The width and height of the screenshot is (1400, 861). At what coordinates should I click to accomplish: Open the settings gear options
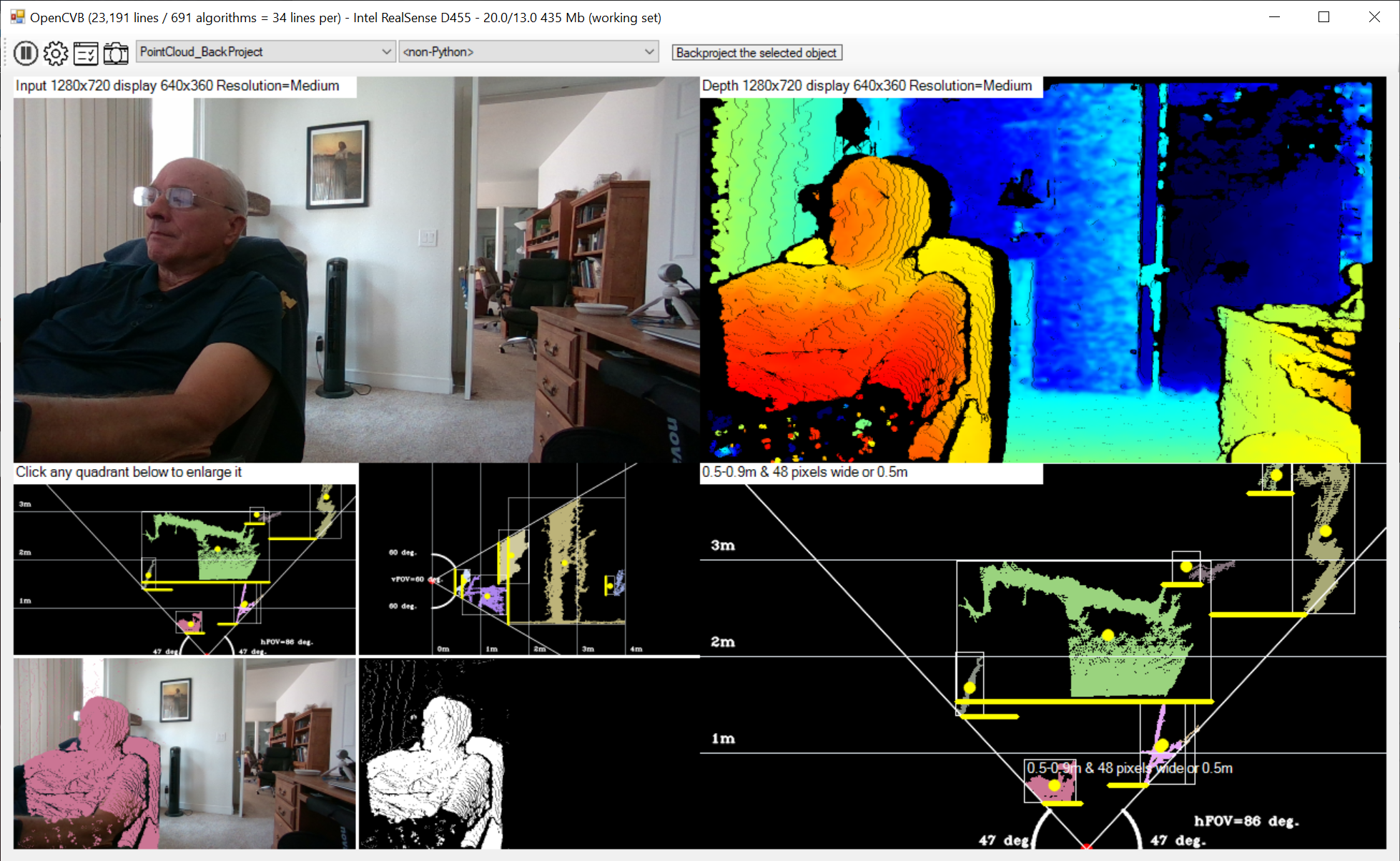tap(56, 53)
